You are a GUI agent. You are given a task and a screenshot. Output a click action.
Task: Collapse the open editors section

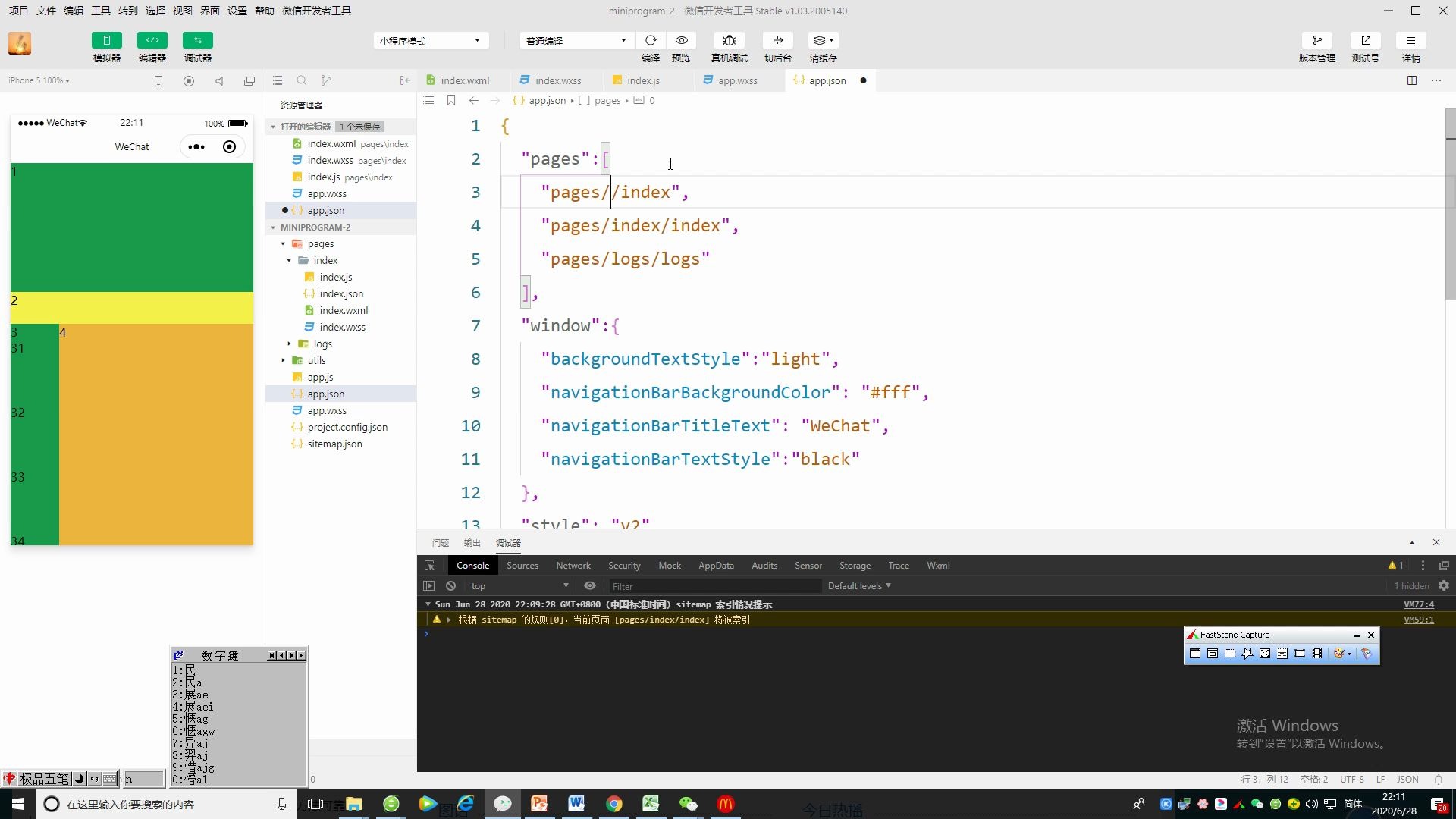pos(273,127)
